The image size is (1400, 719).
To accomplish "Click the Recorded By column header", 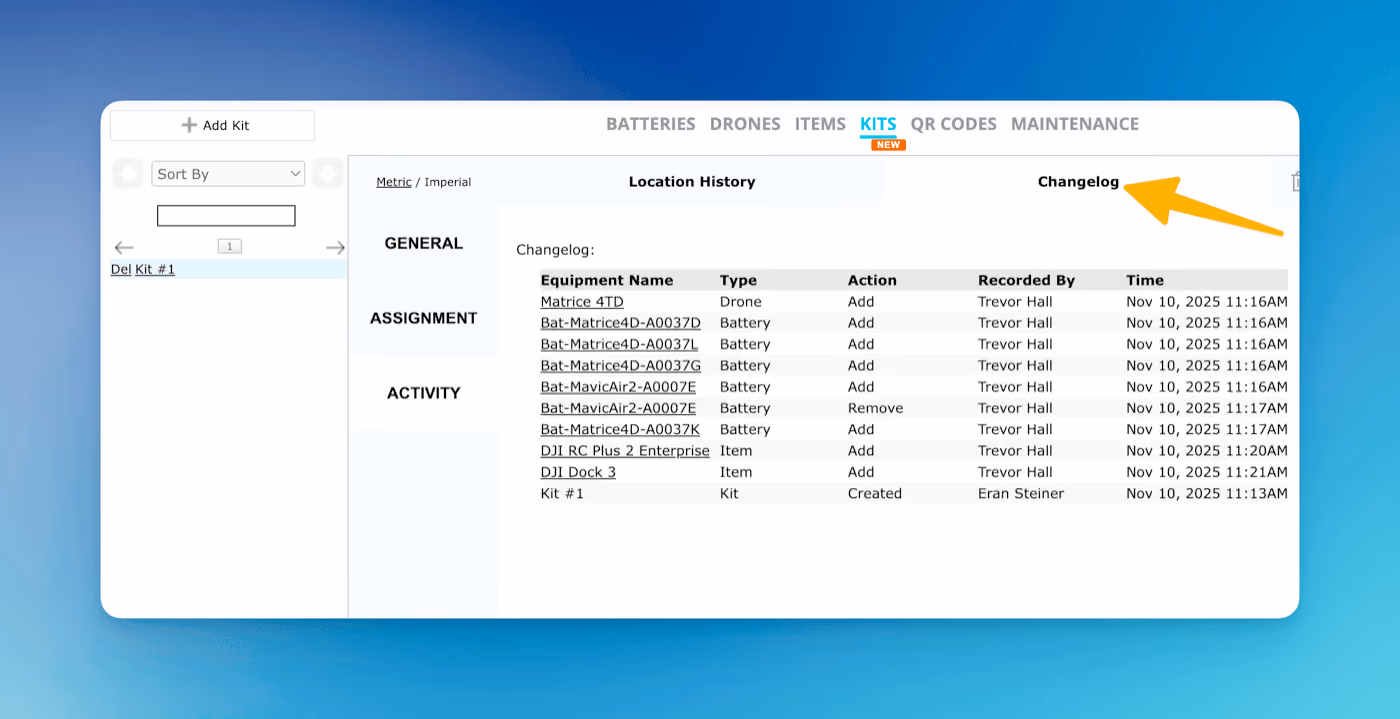I will [1027, 280].
